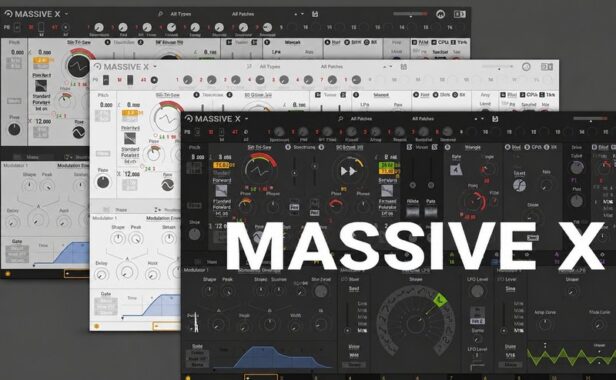616x380 pixels.
Task: Adjust the master volume slider in the front window header
Action: point(590,119)
